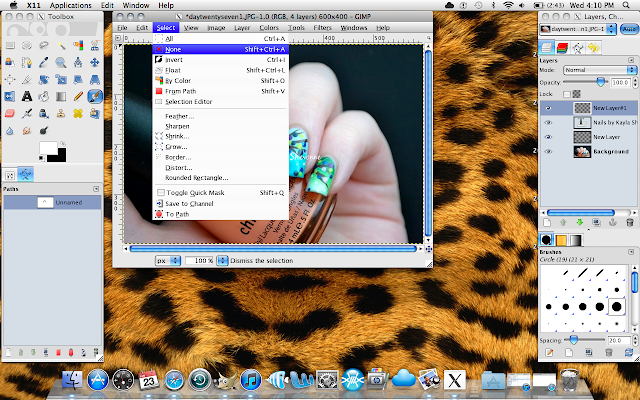
Task: Select the Ink tool
Action: tap(44, 113)
